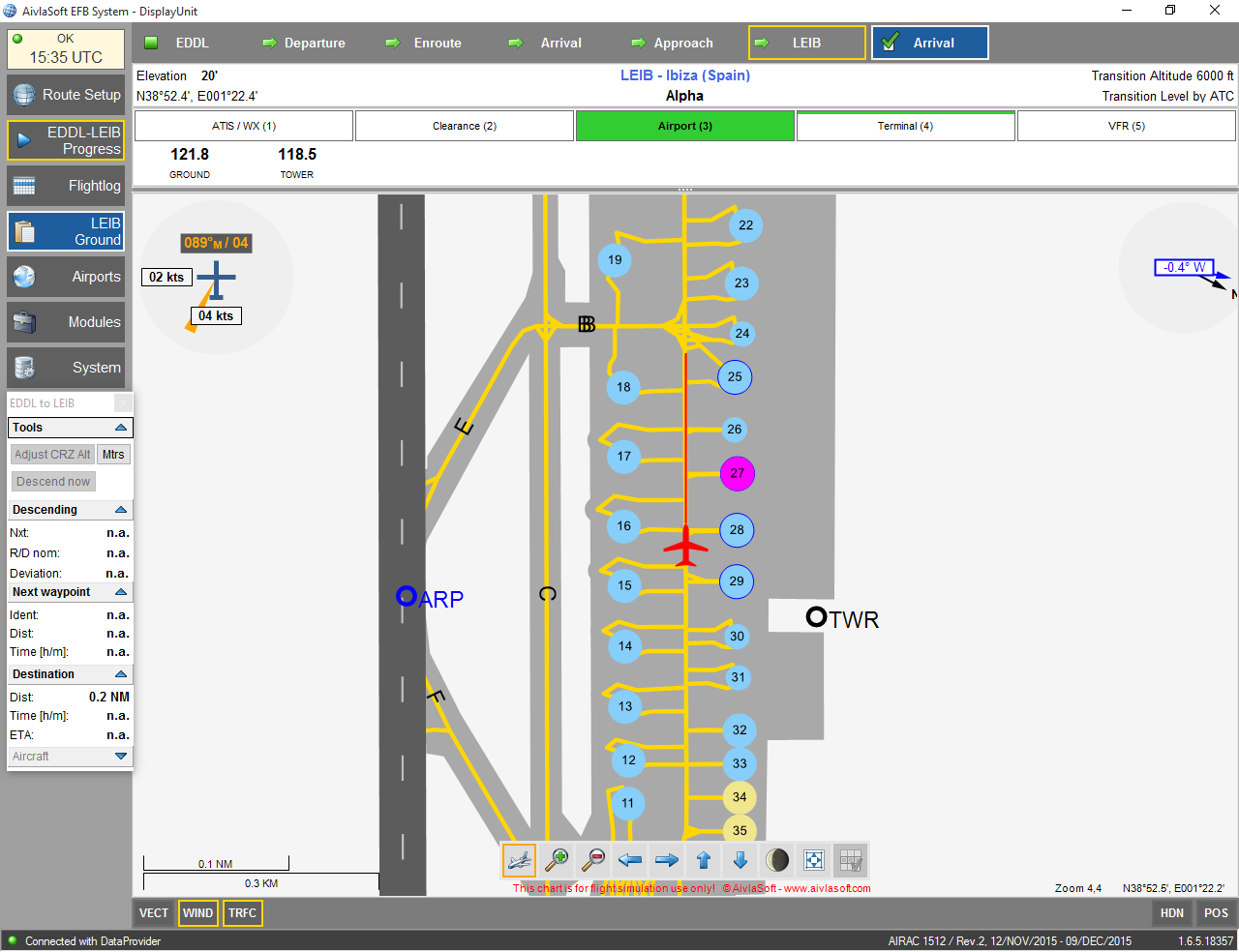Open the Modules page

pos(66,322)
